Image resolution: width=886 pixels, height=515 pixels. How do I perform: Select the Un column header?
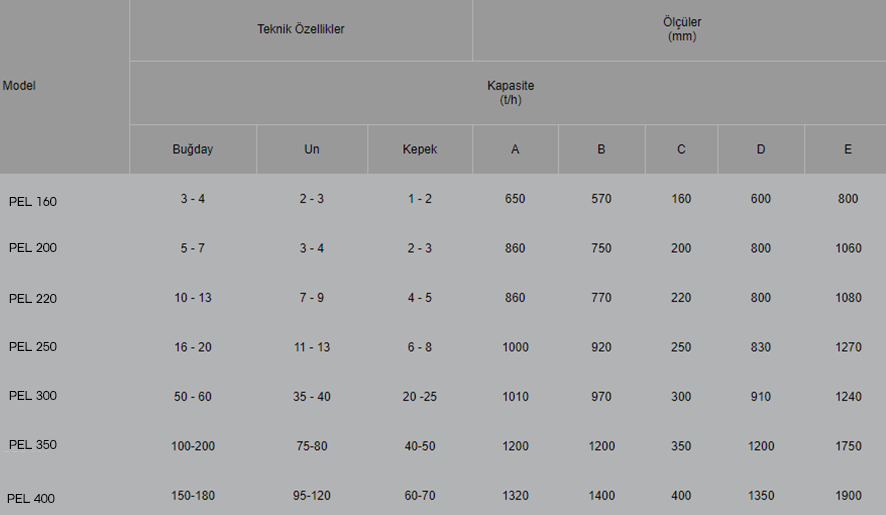click(x=312, y=149)
